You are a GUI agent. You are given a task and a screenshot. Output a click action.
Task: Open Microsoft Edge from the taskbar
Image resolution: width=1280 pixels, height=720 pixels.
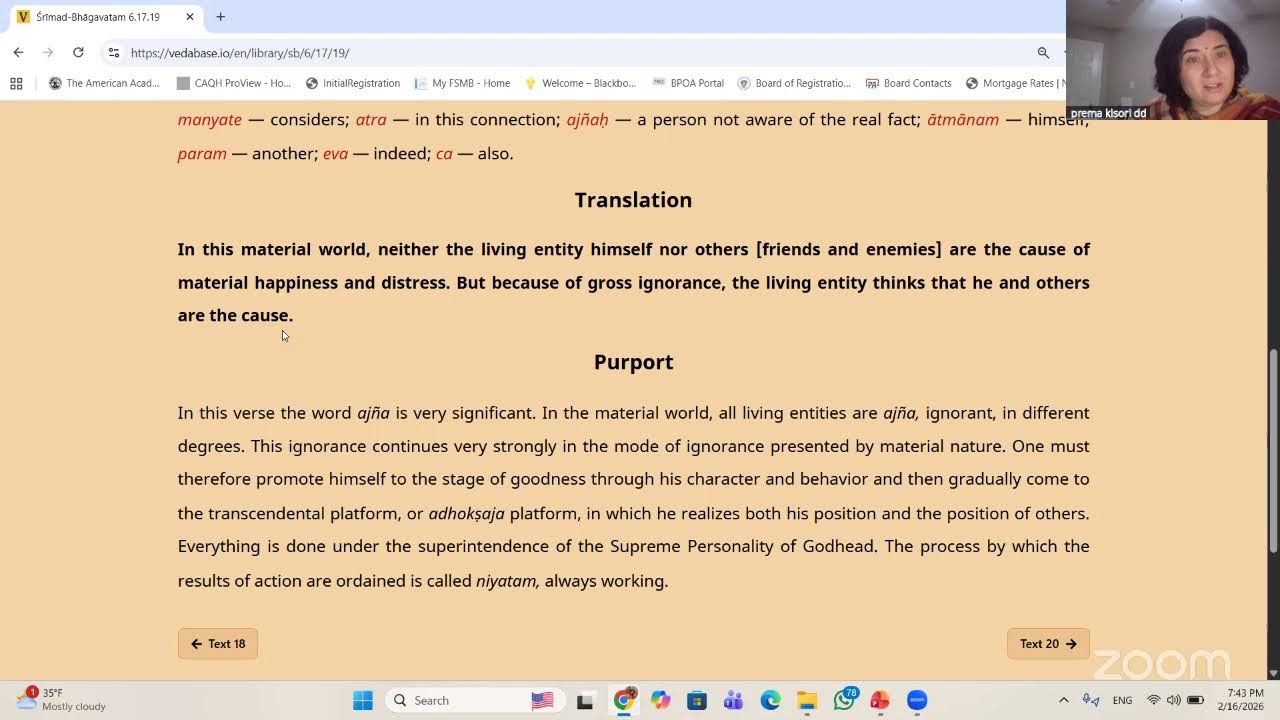click(770, 700)
